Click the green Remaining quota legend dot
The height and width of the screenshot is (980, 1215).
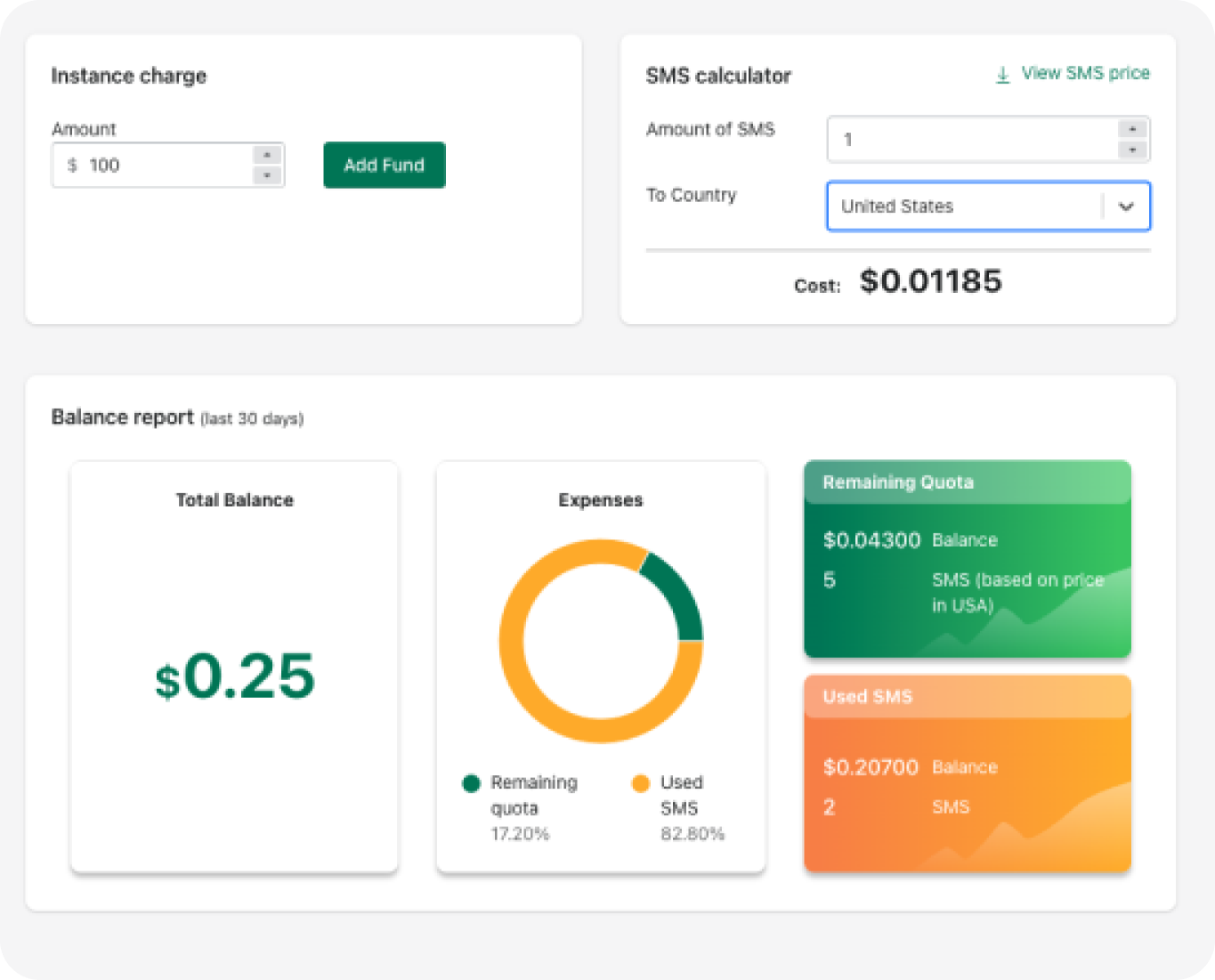click(472, 783)
